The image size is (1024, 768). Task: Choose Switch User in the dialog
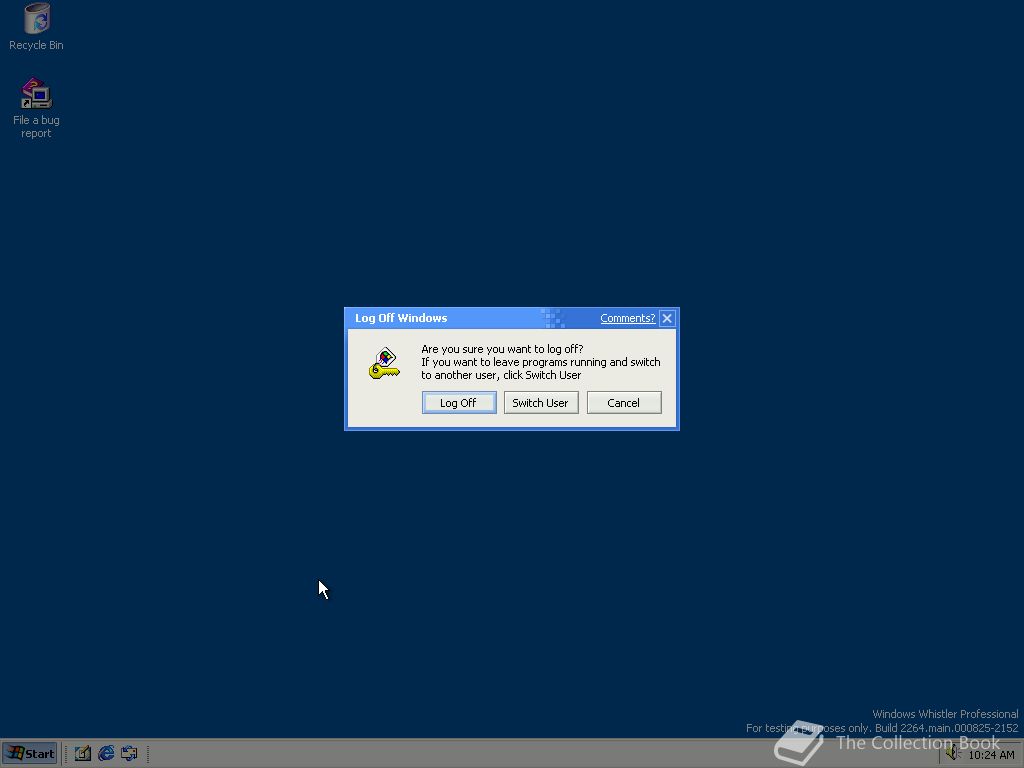coord(541,403)
